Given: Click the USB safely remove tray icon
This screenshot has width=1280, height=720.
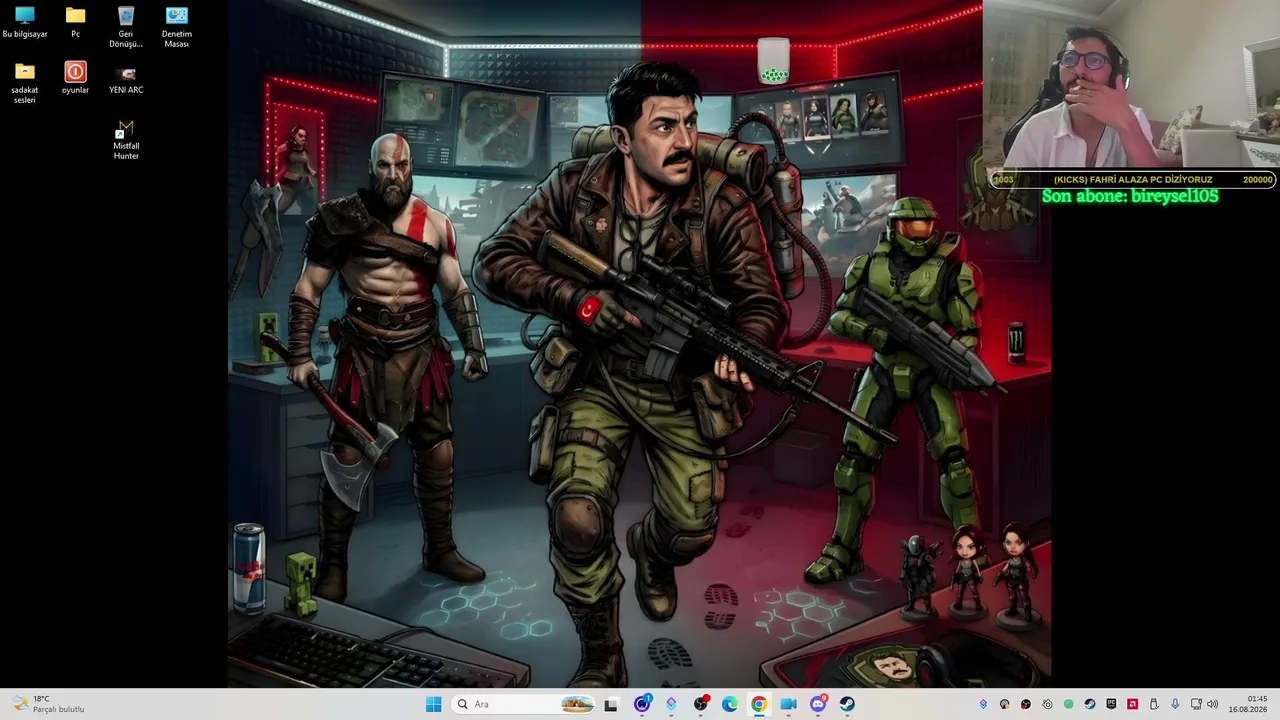Looking at the screenshot, I should tap(1153, 704).
